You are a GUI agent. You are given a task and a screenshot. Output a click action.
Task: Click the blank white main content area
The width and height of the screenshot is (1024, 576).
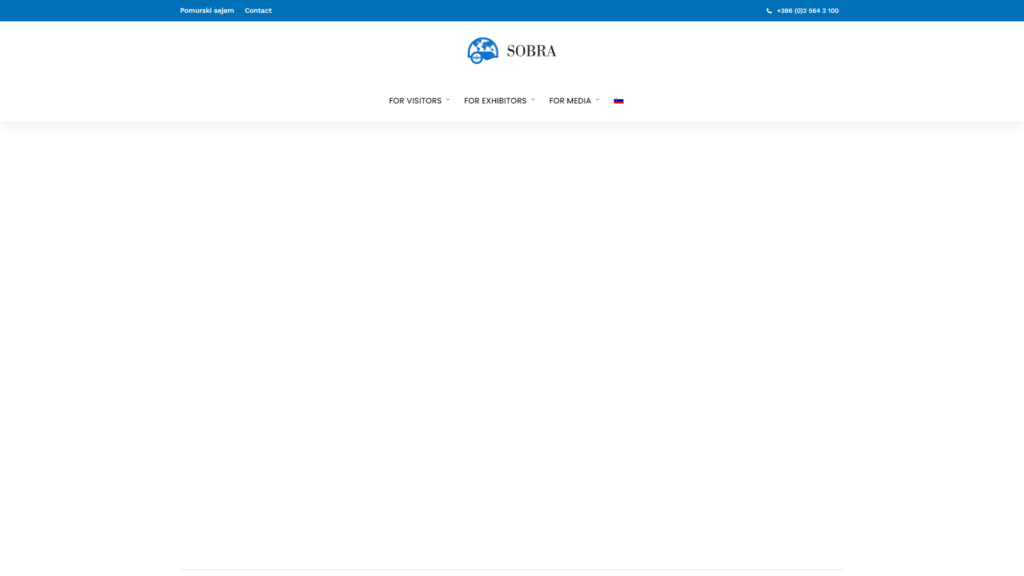coord(512,340)
